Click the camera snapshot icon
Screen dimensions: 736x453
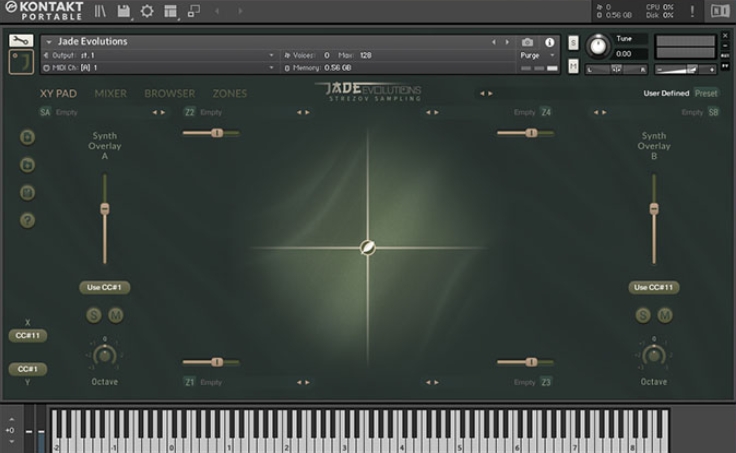click(x=528, y=42)
